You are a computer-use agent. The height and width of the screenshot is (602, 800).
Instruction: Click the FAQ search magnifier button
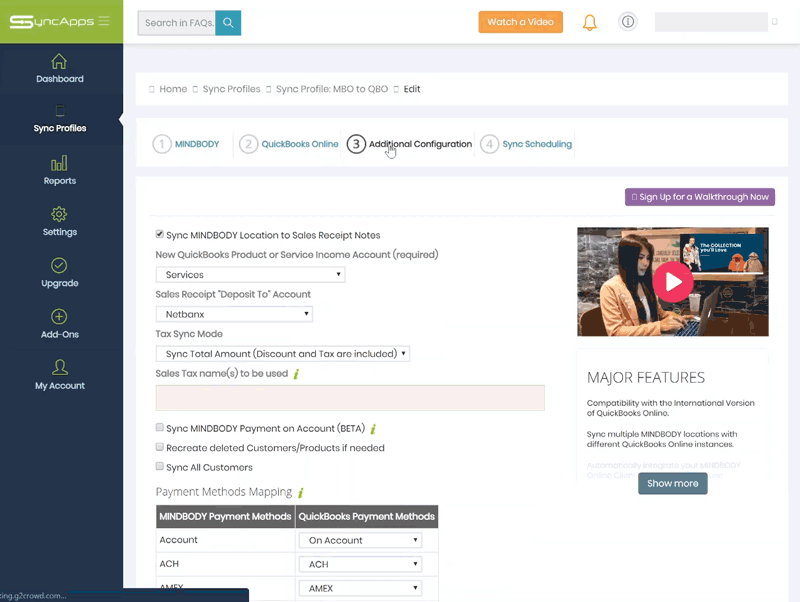click(228, 22)
